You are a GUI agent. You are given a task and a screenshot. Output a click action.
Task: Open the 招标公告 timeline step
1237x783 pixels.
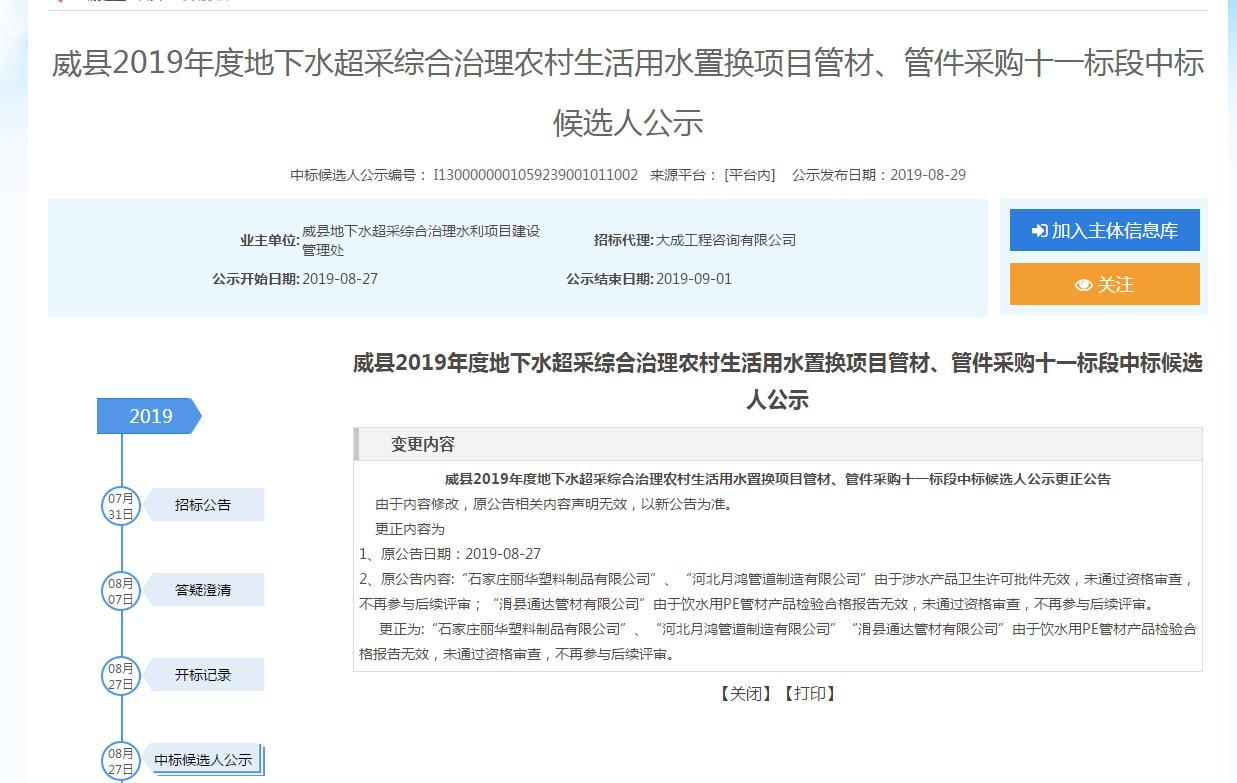point(203,505)
